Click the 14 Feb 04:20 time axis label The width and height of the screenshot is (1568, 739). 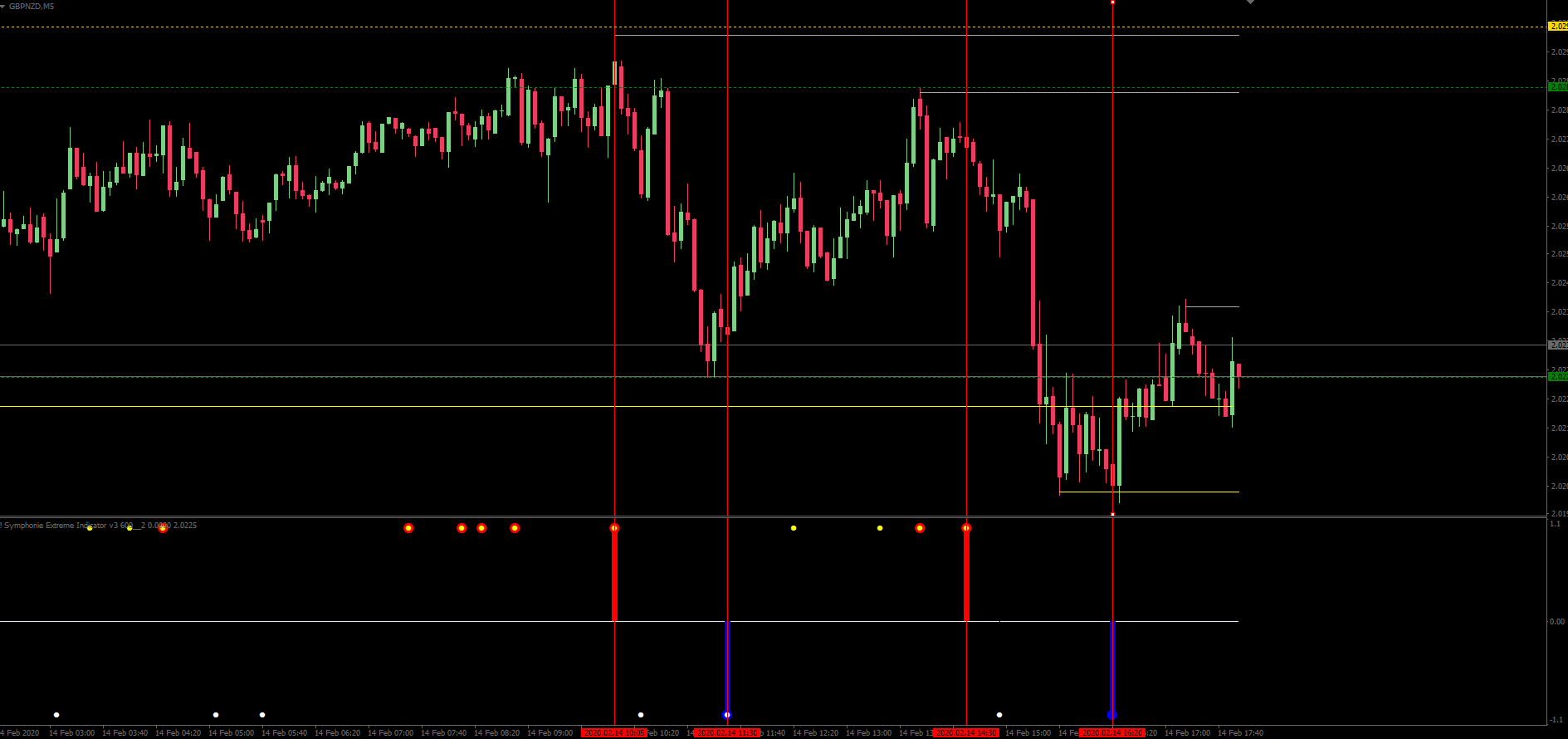[178, 733]
